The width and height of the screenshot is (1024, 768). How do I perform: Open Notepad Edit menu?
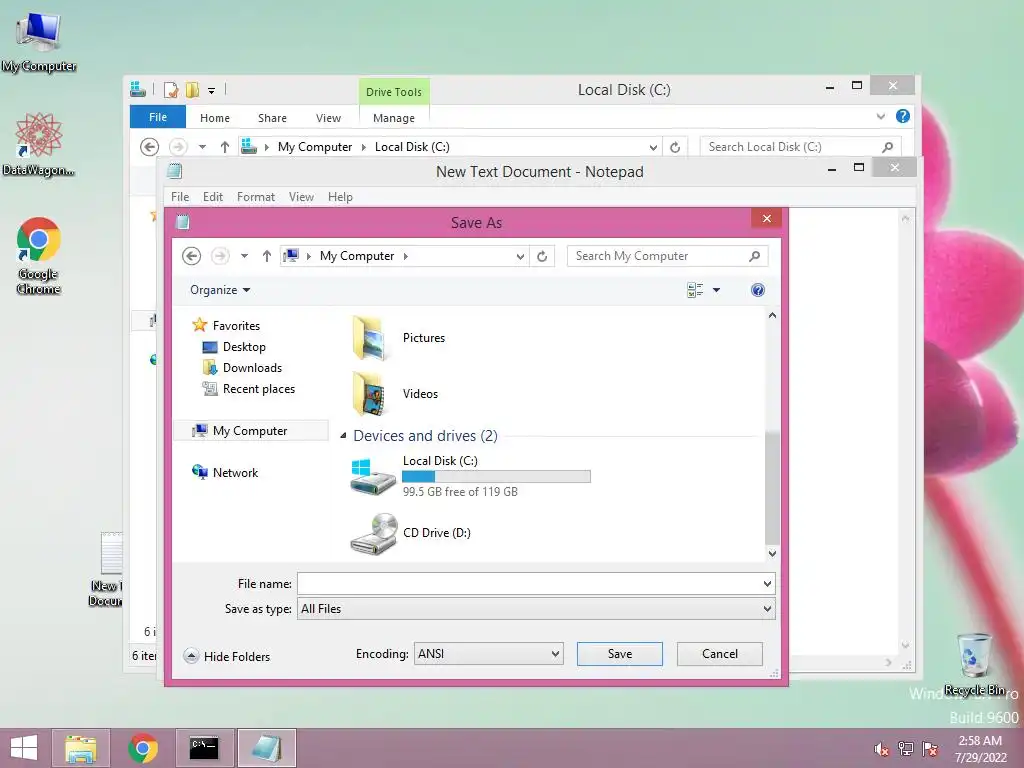tap(212, 197)
